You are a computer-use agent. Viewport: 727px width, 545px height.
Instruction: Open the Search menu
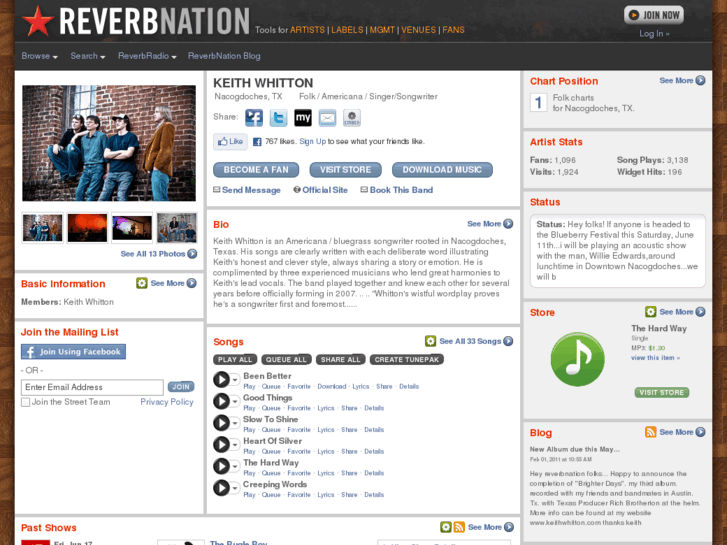(88, 56)
